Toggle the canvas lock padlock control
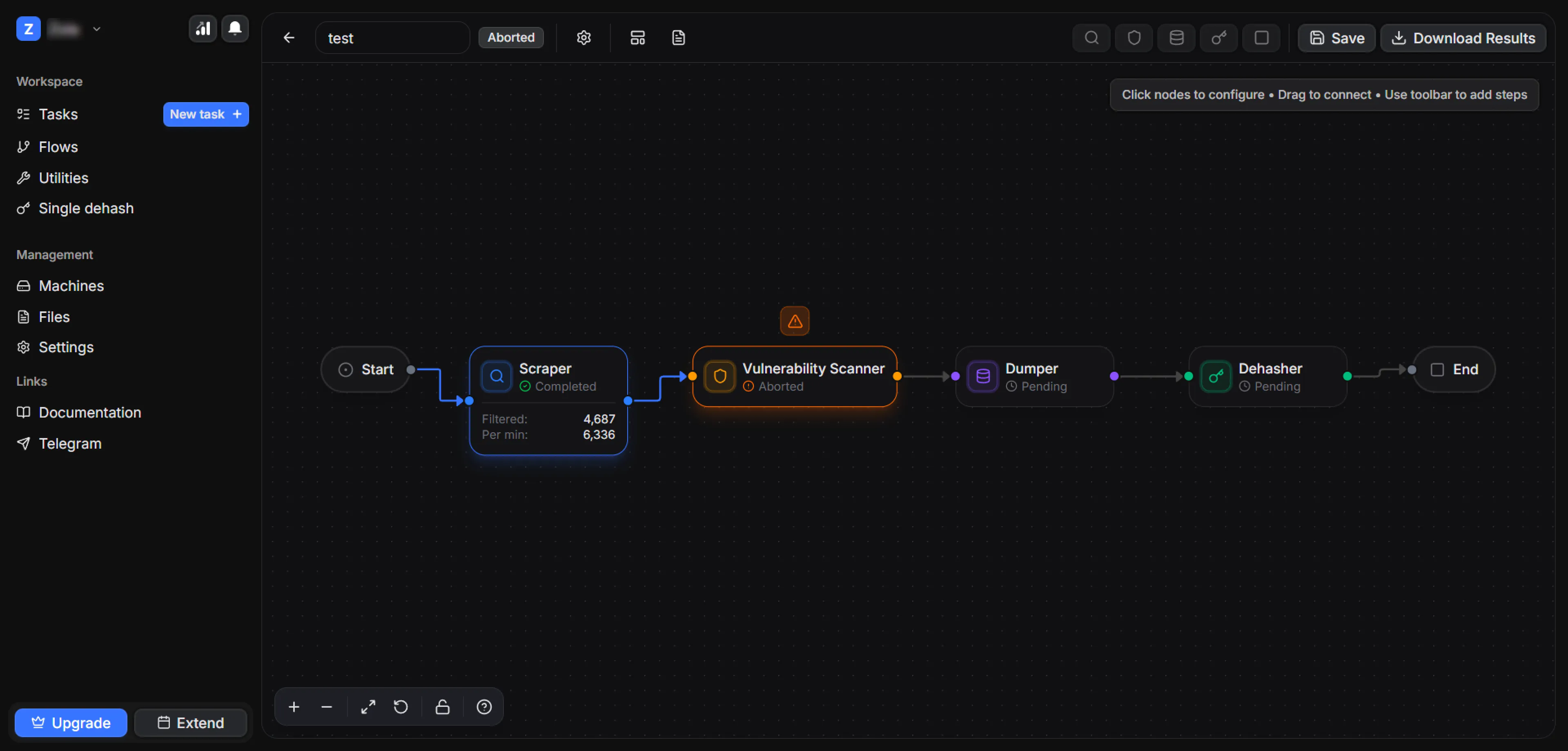Viewport: 1568px width, 751px height. tap(442, 706)
